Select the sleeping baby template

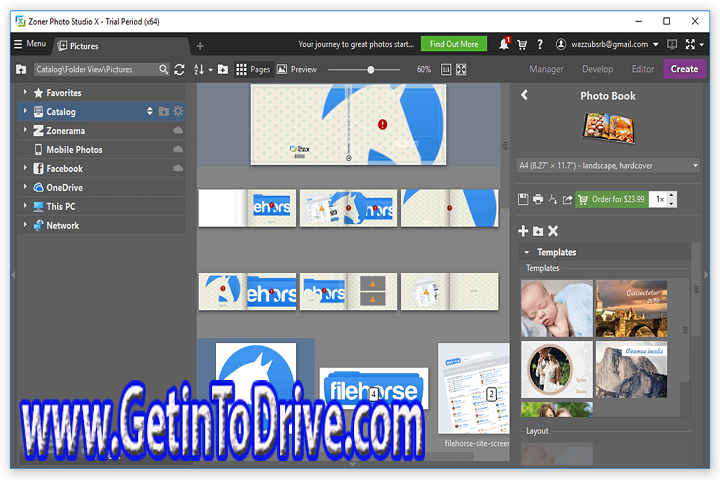pyautogui.click(x=557, y=309)
